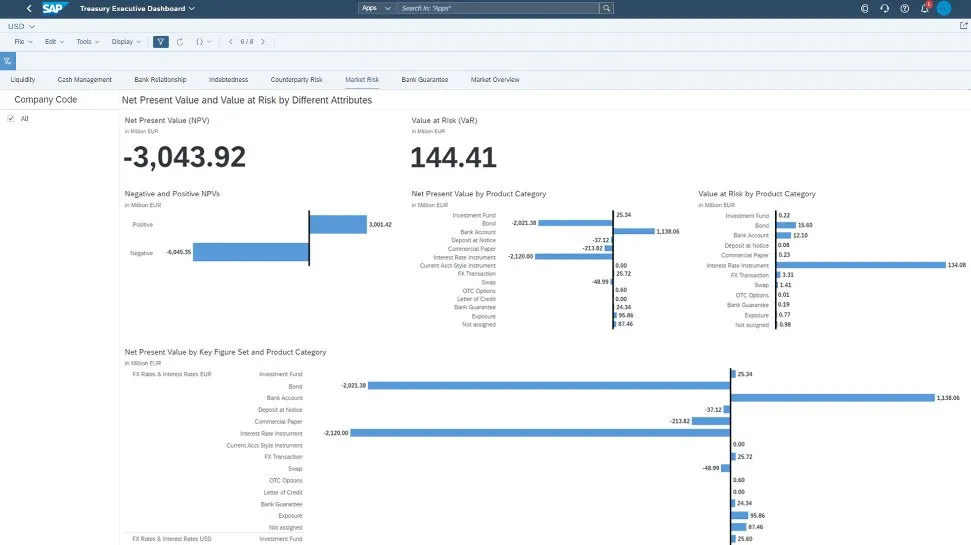The width and height of the screenshot is (971, 545).
Task: Click the support headset icon
Action: coord(884,8)
